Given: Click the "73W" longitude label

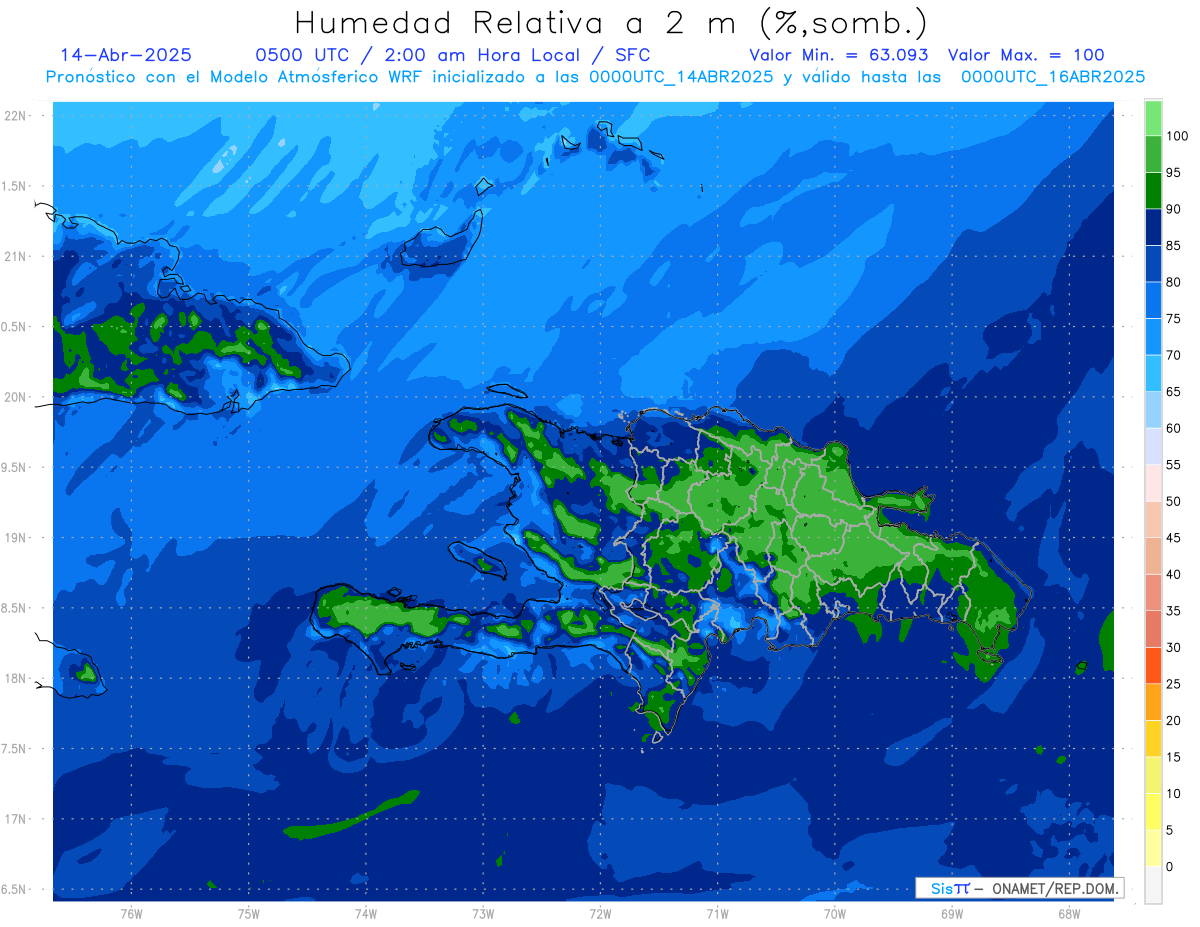Looking at the screenshot, I should coord(483,914).
